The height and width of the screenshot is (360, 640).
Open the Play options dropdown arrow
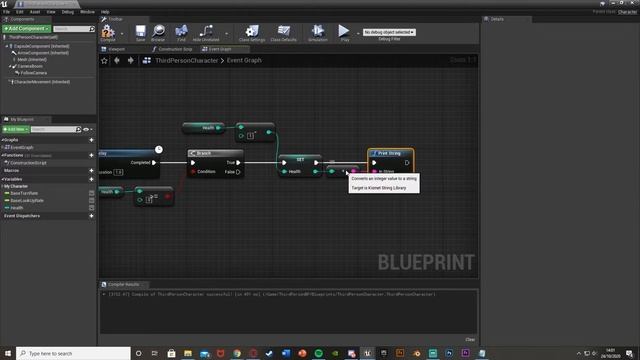coord(358,33)
